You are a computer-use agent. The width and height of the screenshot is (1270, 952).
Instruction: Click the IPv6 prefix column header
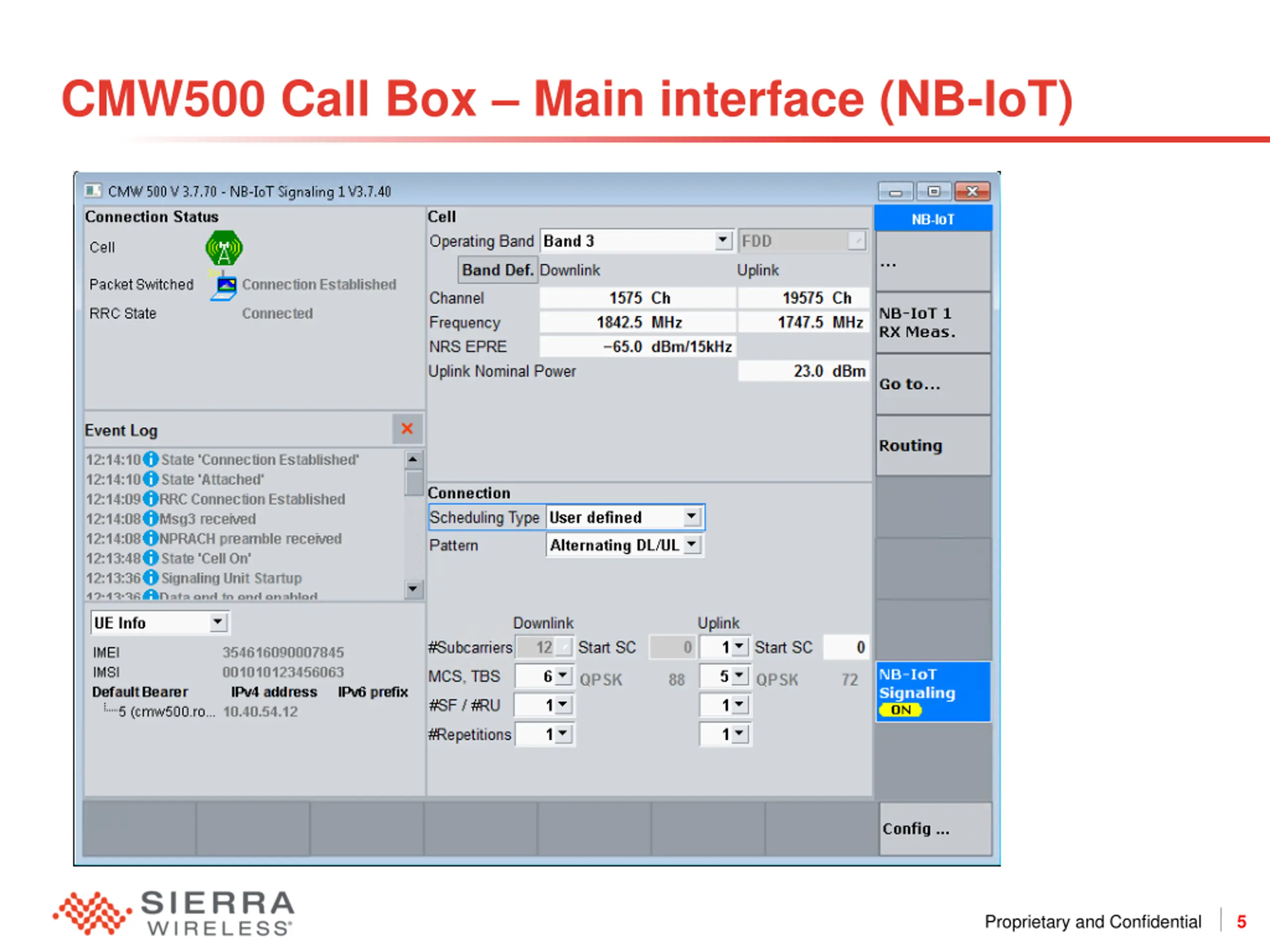373,692
